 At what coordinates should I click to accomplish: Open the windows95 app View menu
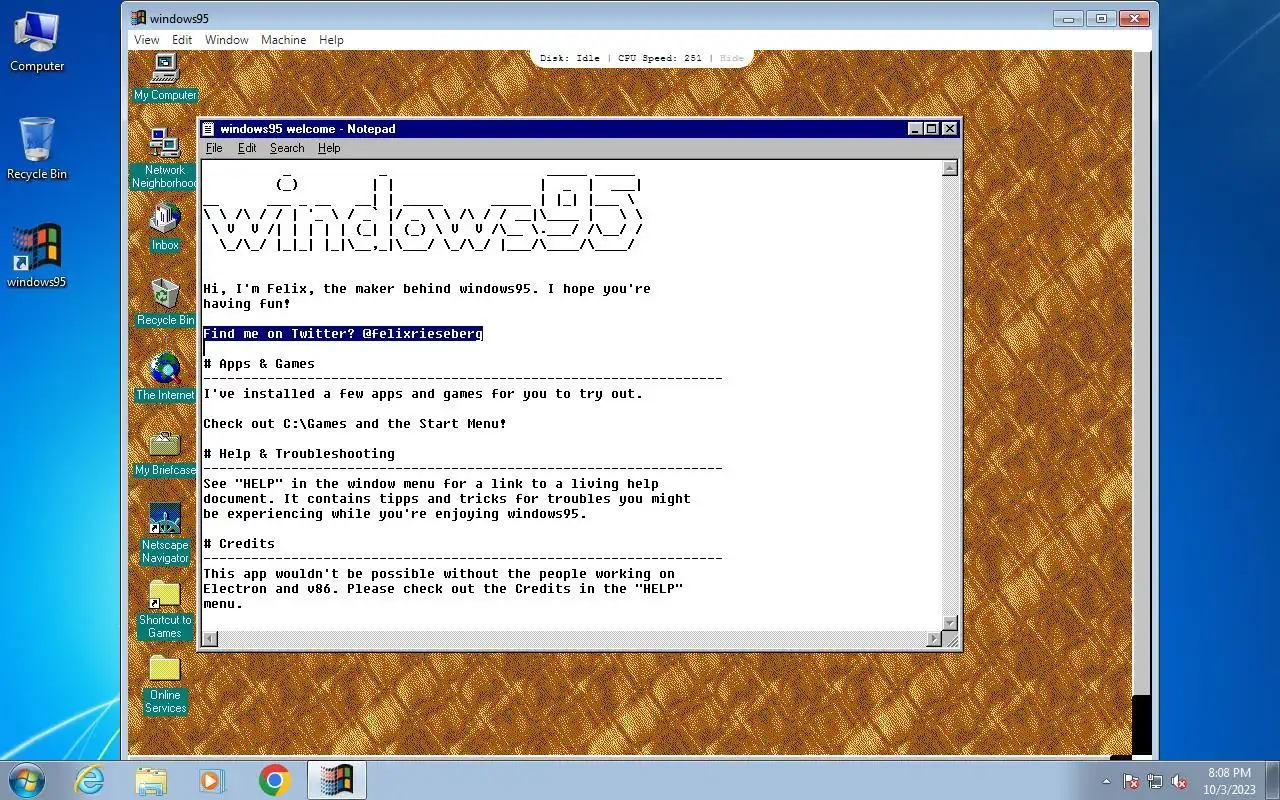pyautogui.click(x=147, y=40)
